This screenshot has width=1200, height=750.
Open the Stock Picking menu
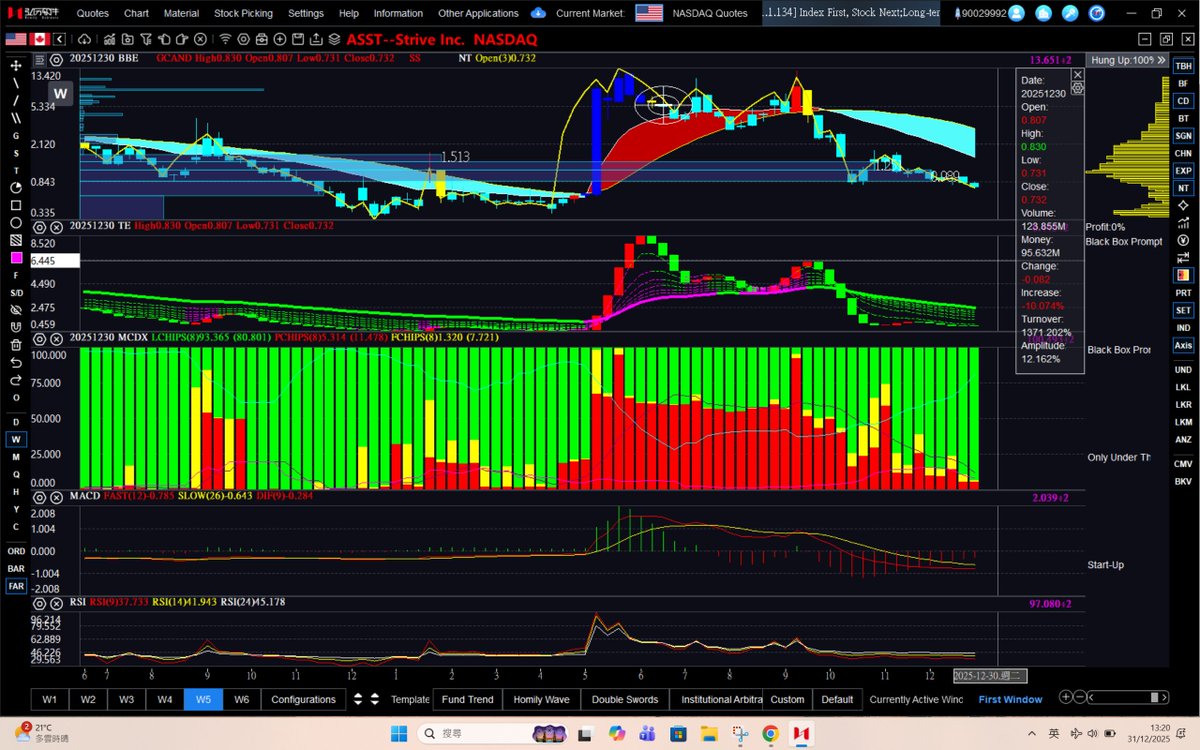[243, 13]
